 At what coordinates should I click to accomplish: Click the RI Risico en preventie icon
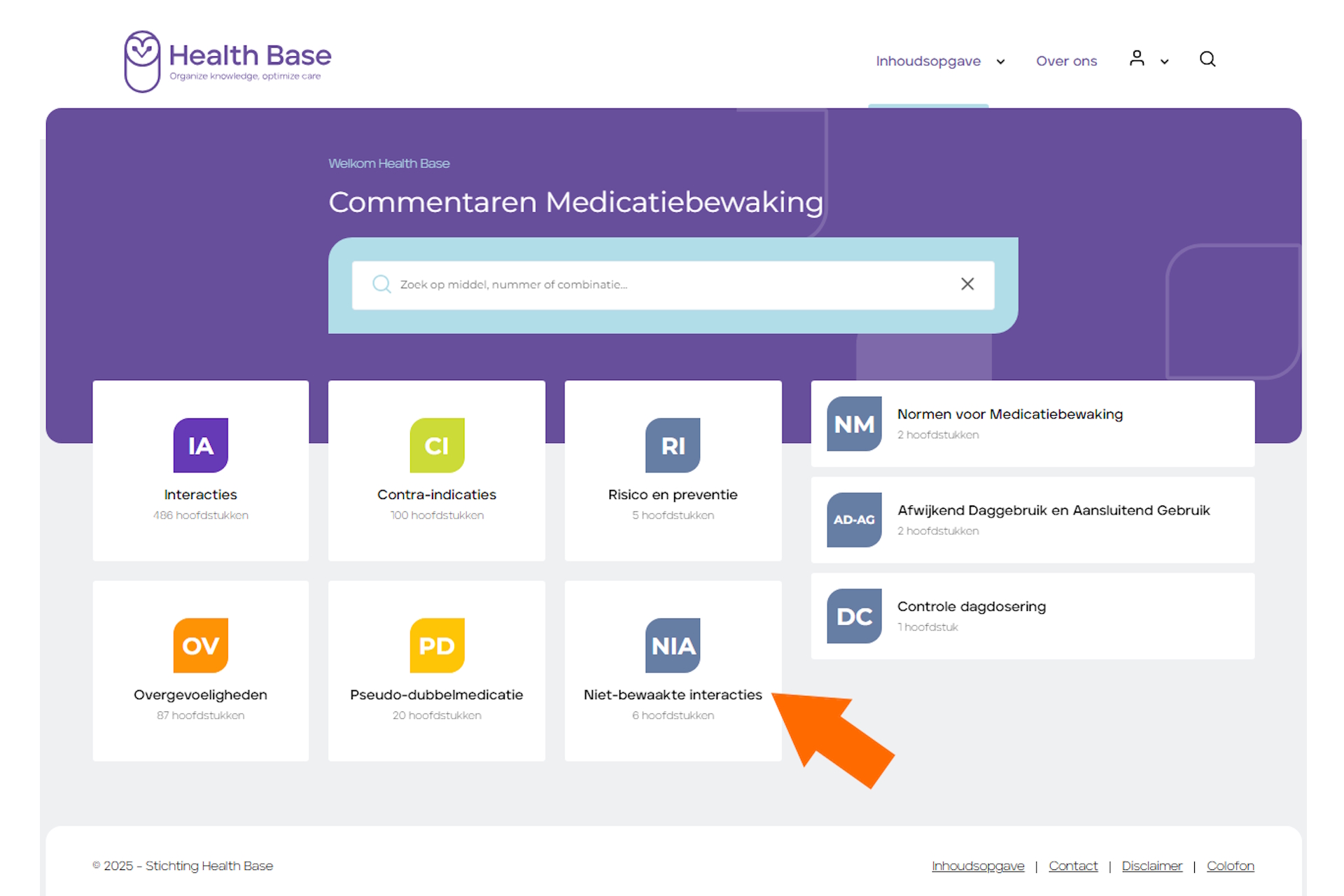(673, 445)
